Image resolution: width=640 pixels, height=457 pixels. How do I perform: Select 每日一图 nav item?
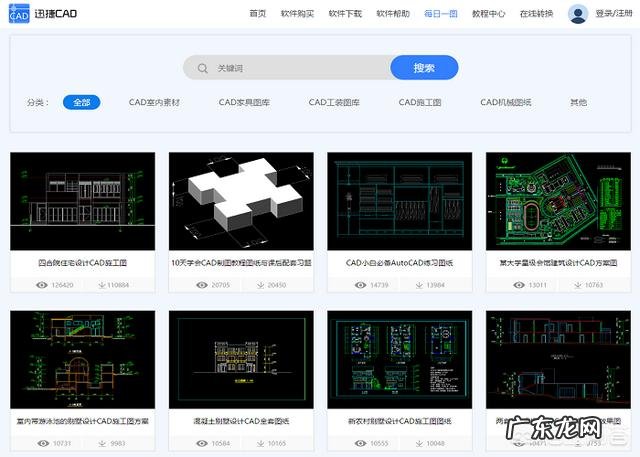coord(440,13)
